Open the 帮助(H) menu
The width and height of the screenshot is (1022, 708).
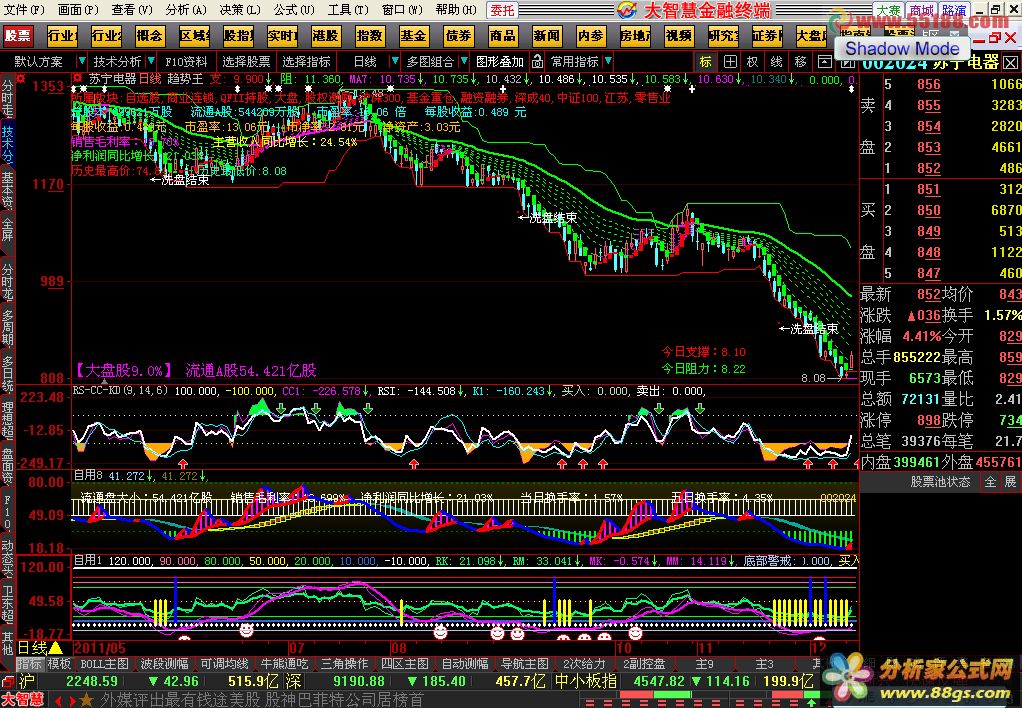point(456,9)
